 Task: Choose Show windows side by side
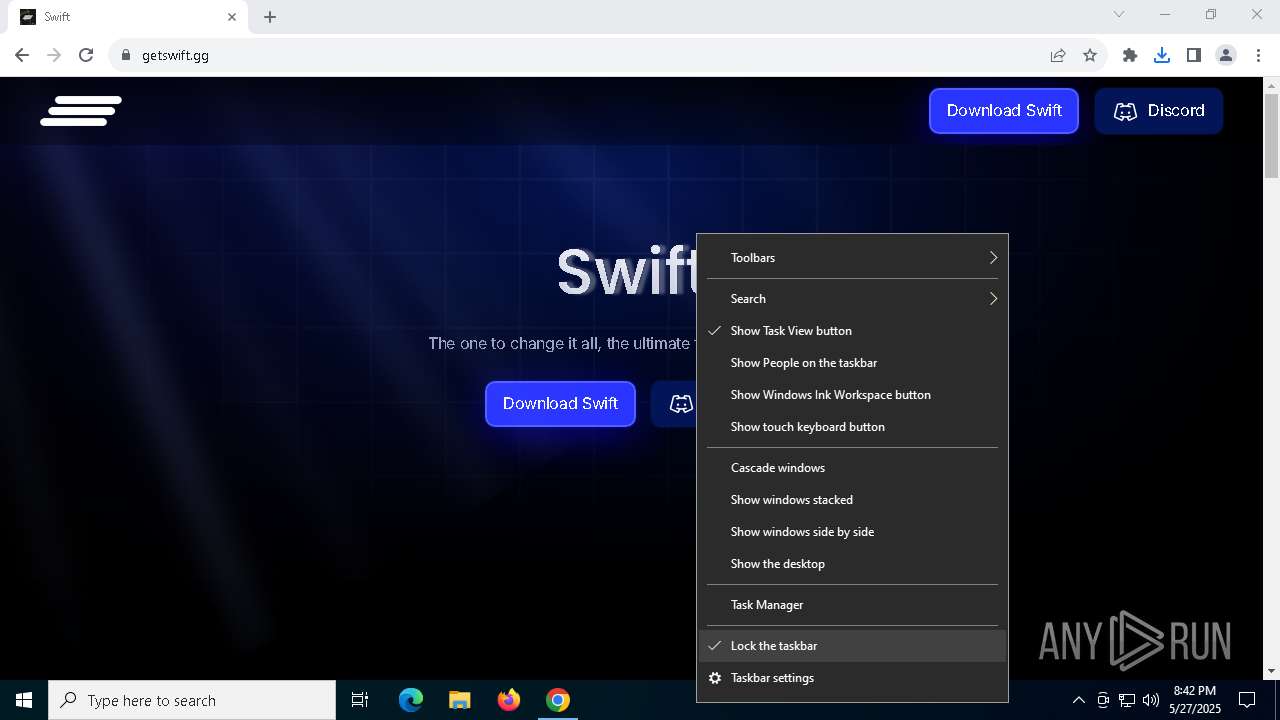[852, 532]
